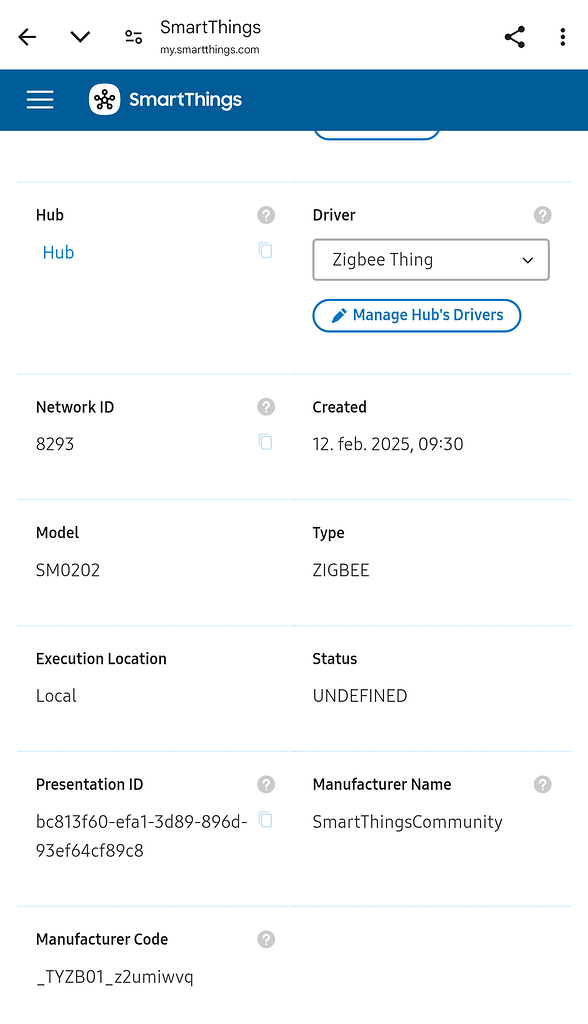Image resolution: width=588 pixels, height=1024 pixels.
Task: Navigate back using the back arrow
Action: (x=26, y=36)
